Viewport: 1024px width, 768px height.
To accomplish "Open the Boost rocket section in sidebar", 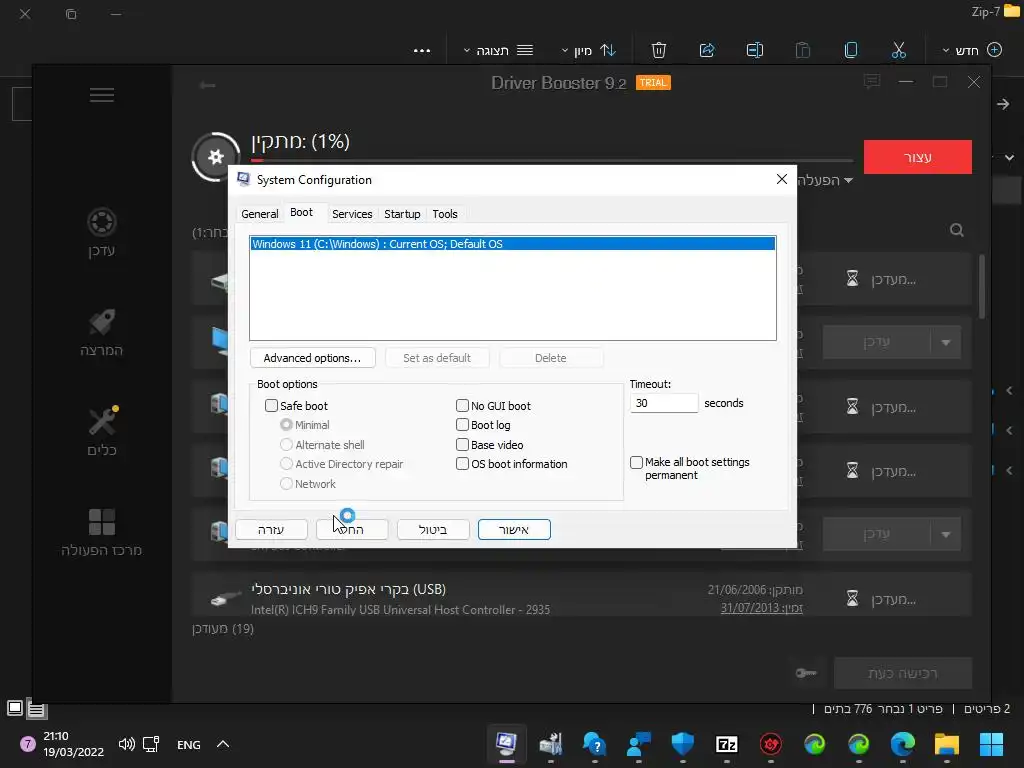I will pyautogui.click(x=102, y=332).
